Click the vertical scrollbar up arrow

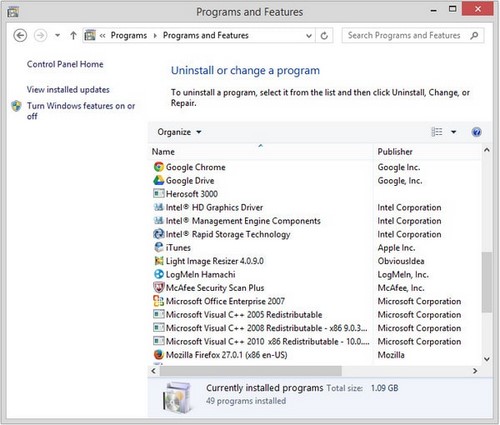point(487,150)
